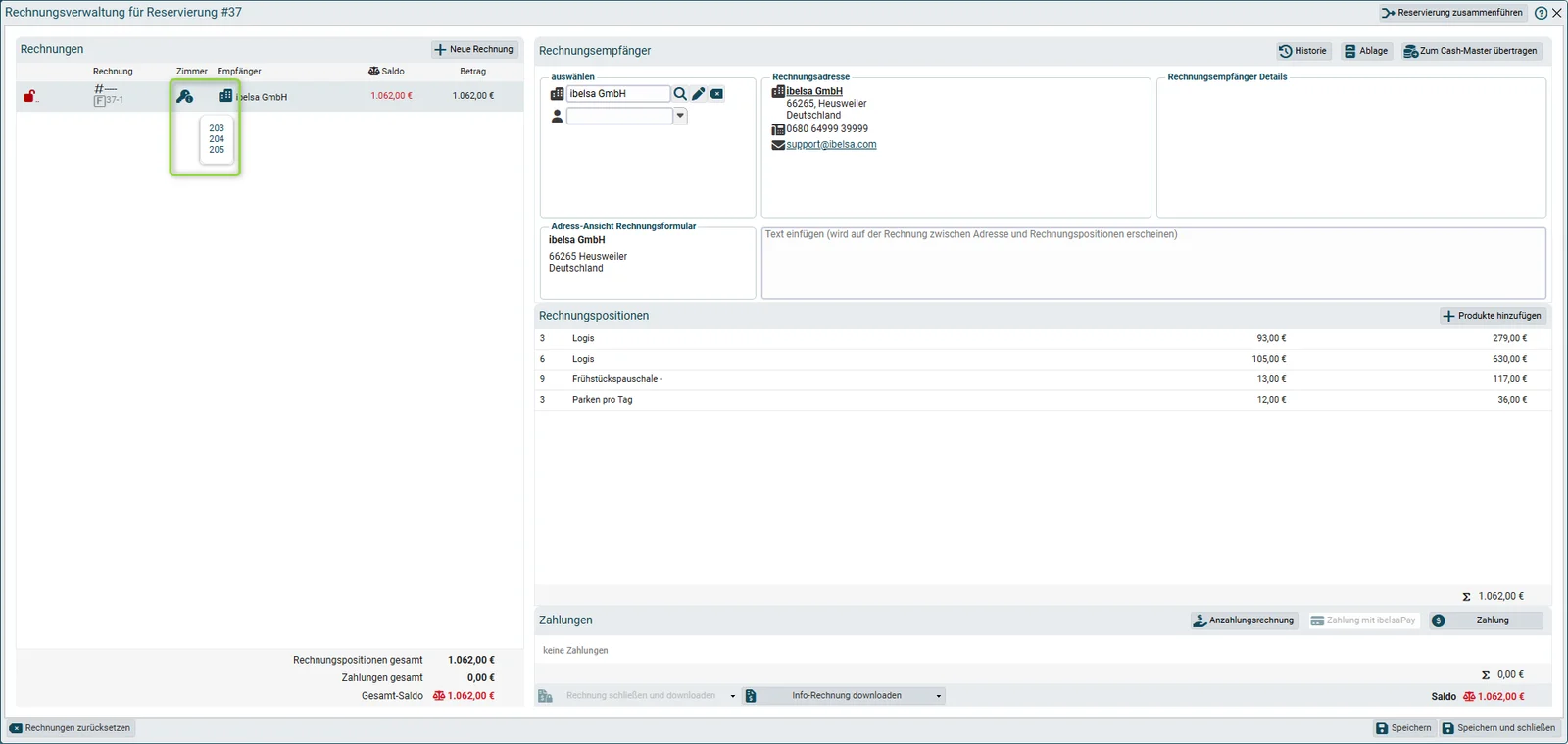Viewport: 1568px width, 744px height.
Task: Click the Saldo scale icon in column header
Action: (x=373, y=72)
